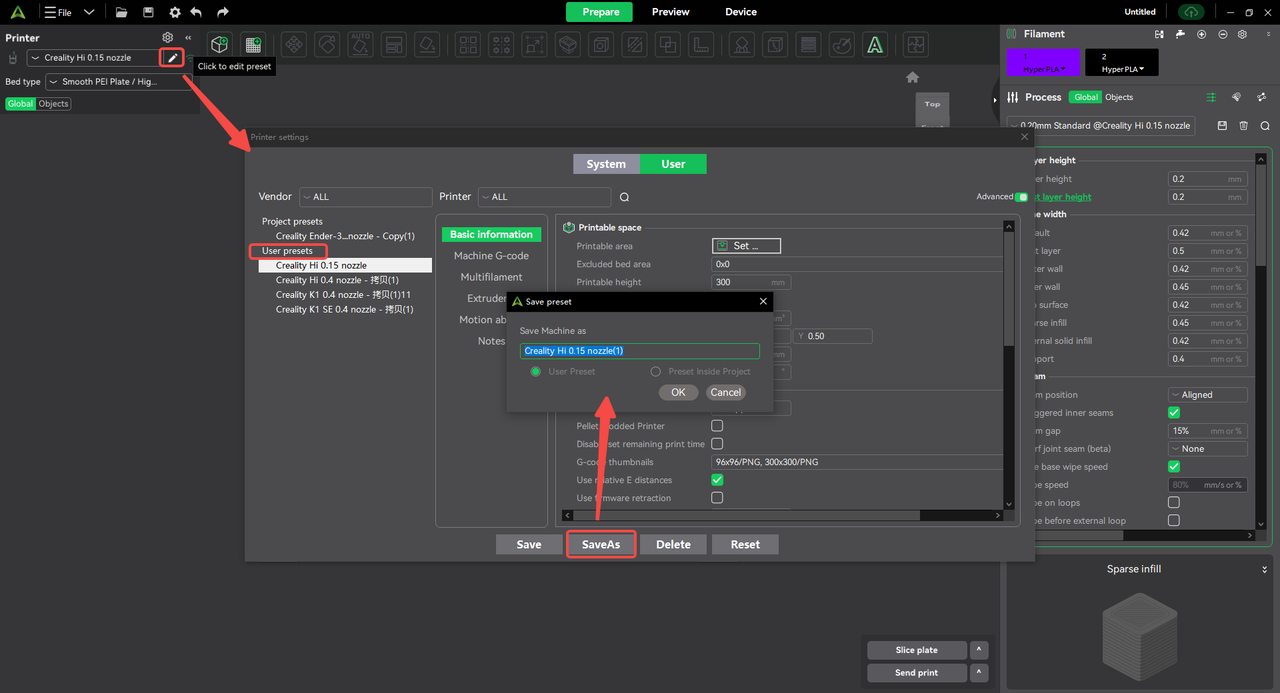Viewport: 1280px width, 693px height.
Task: Select Creality K1 SE 0.4 nozzle preset
Action: pos(345,309)
